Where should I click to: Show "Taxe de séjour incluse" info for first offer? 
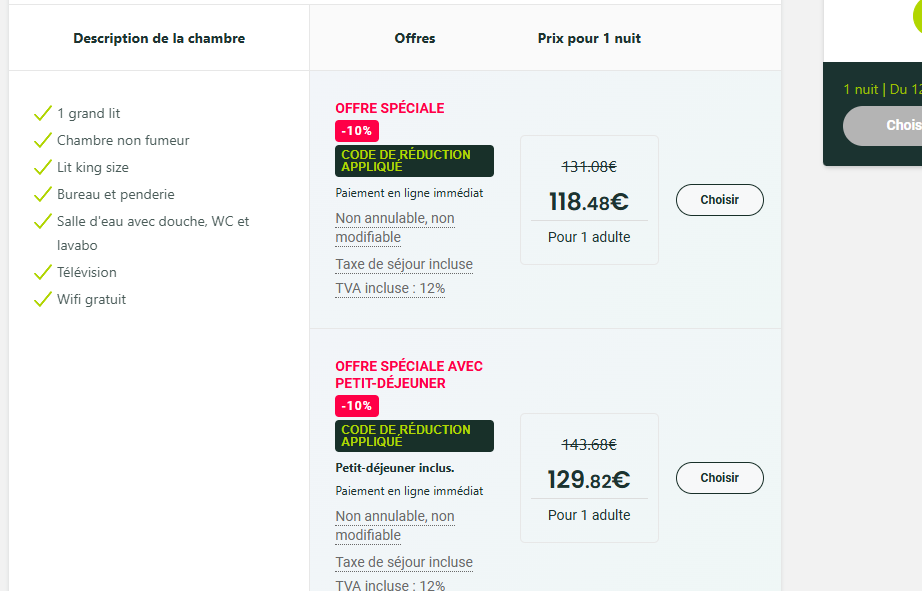(404, 264)
